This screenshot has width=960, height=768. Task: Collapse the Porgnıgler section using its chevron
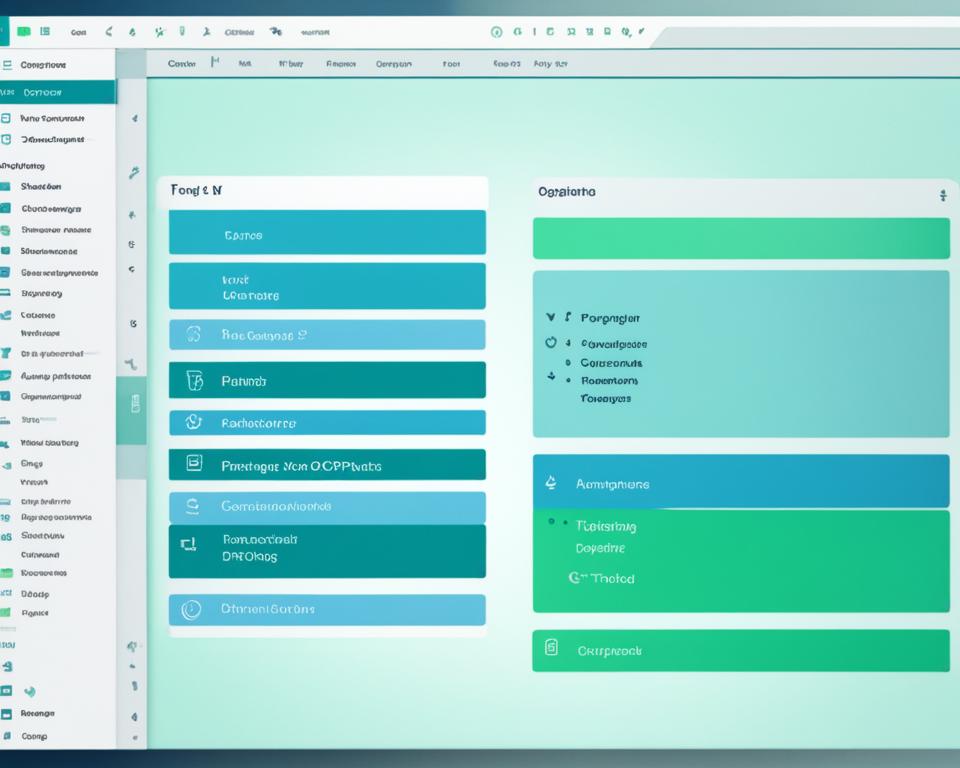[x=550, y=317]
